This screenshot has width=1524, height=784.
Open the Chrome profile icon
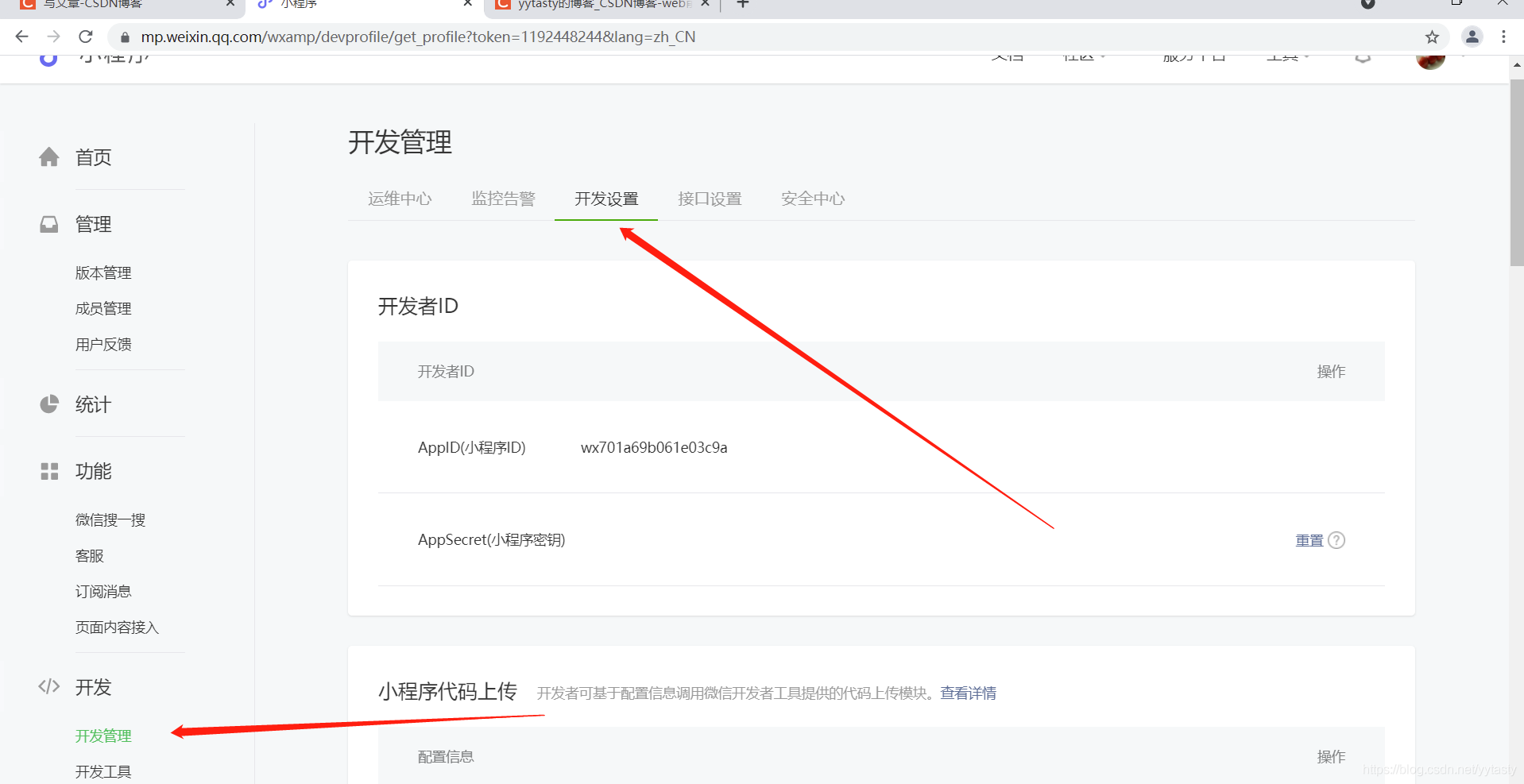(x=1472, y=37)
